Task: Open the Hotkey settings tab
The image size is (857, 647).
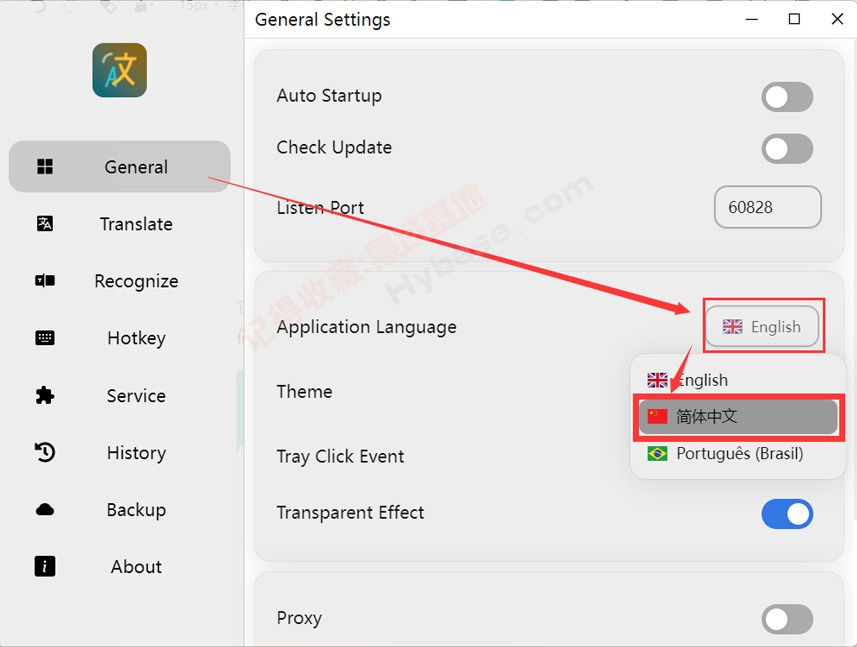Action: click(120, 338)
